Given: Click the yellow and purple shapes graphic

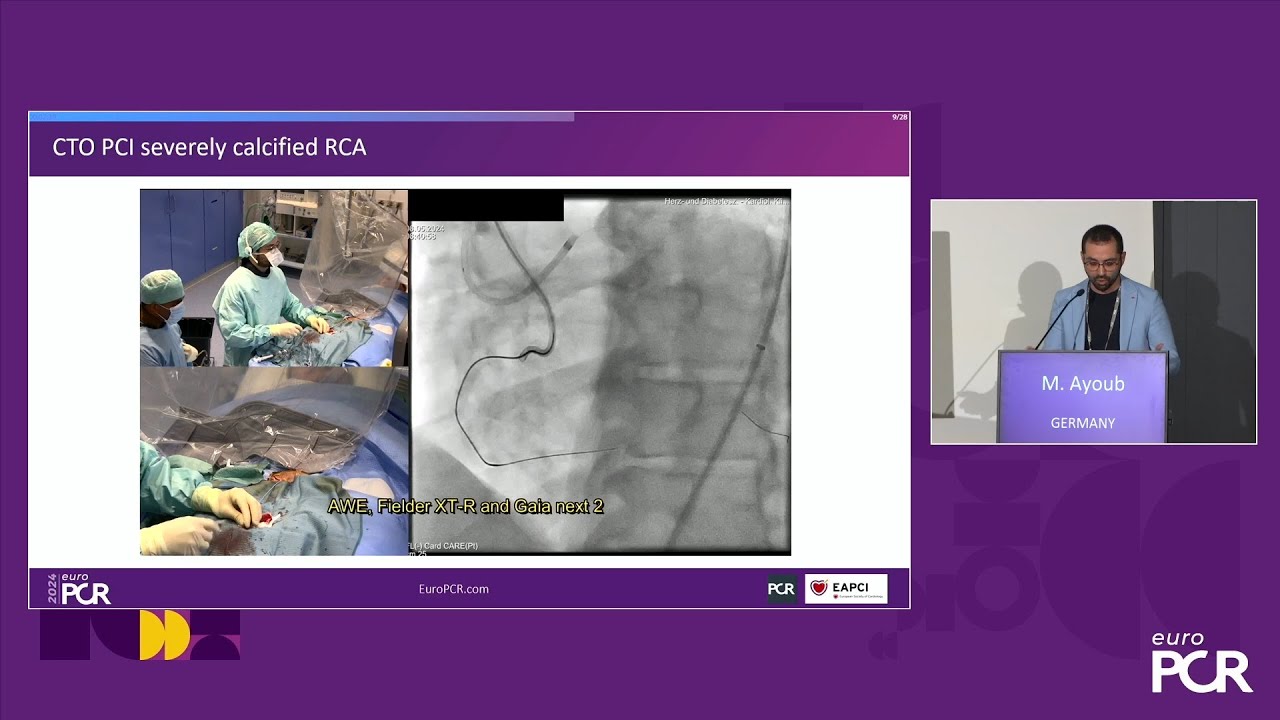Looking at the screenshot, I should tap(140, 635).
